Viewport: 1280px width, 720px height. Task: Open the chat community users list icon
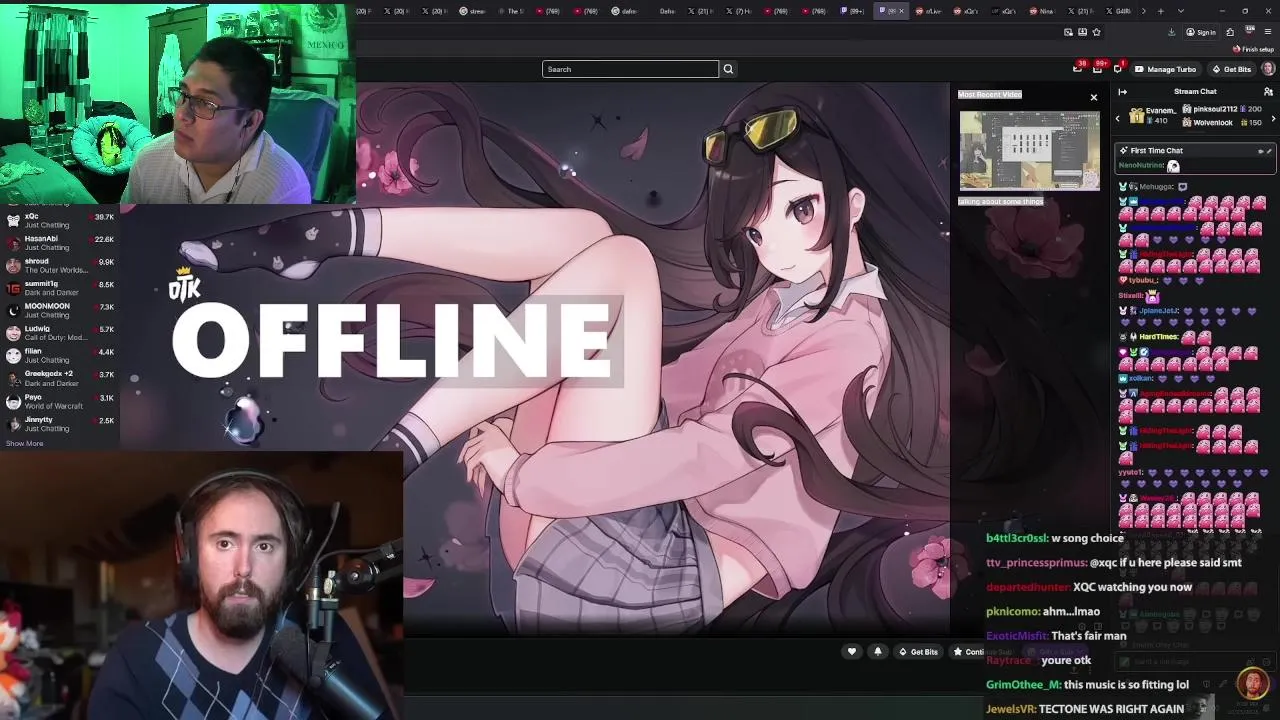(1268, 91)
